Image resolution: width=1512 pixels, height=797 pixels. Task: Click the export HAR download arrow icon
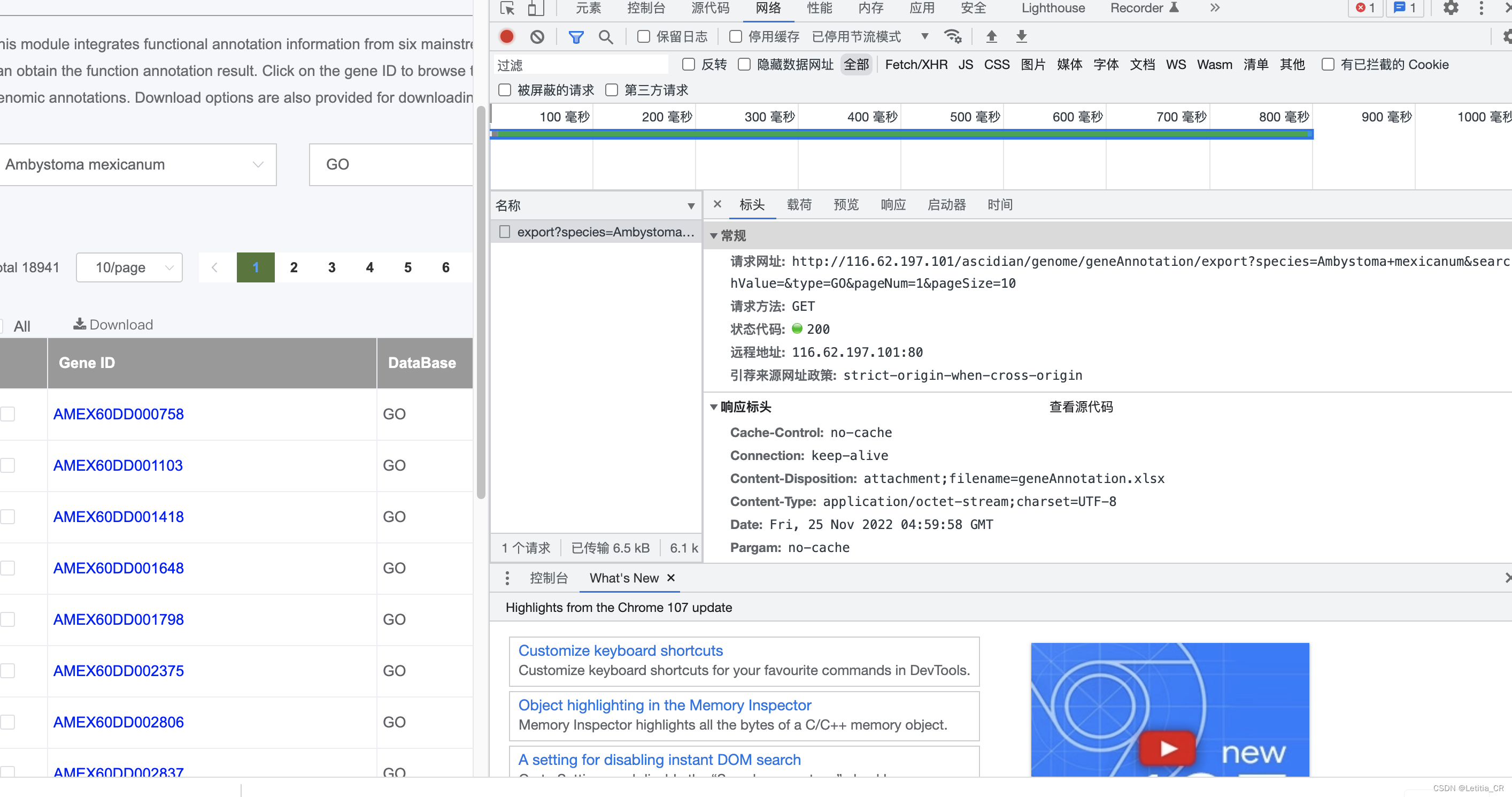pos(1021,36)
